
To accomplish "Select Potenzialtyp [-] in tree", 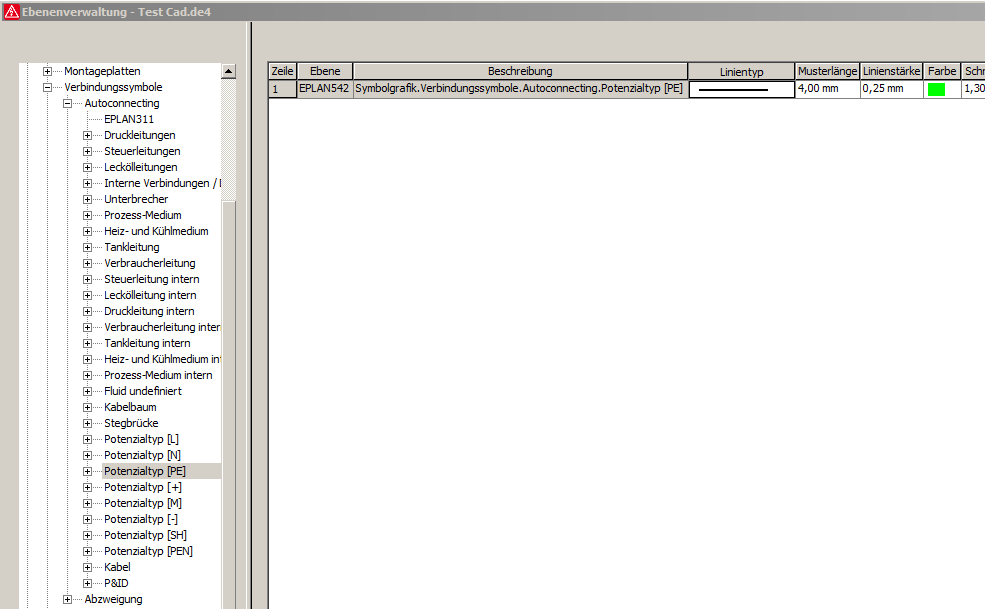I will tap(141, 519).
